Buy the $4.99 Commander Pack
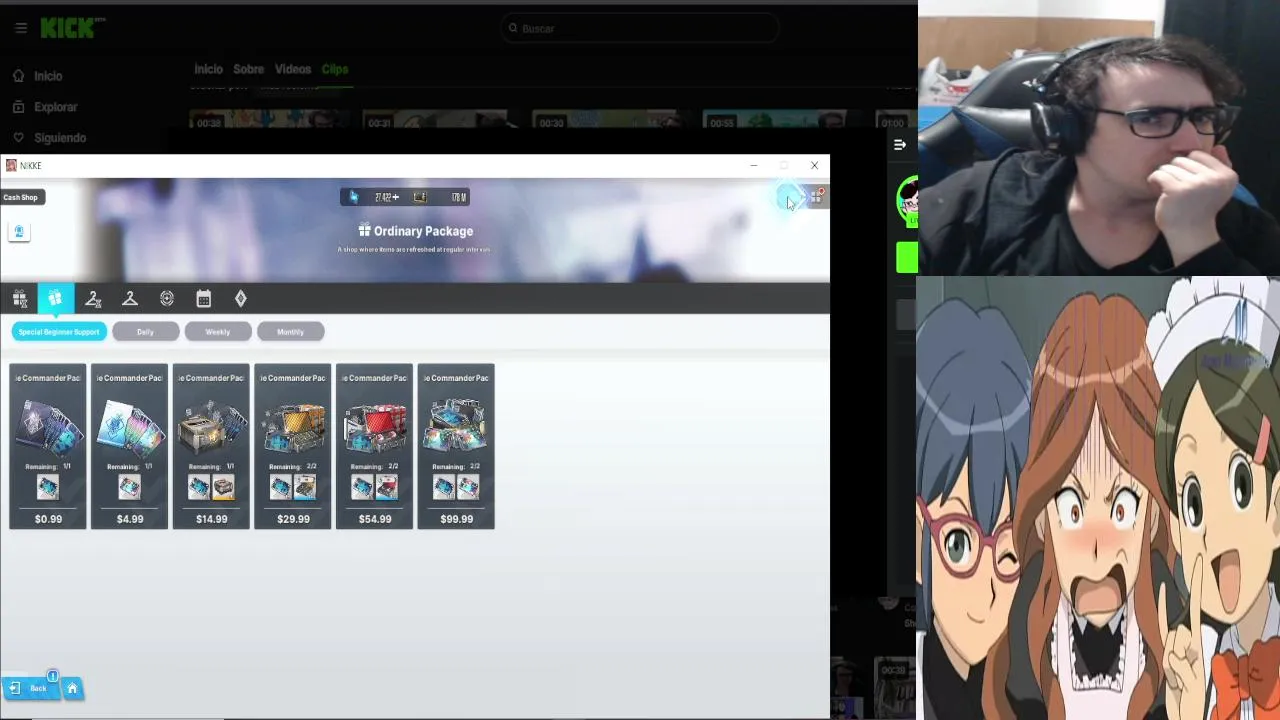 click(130, 519)
